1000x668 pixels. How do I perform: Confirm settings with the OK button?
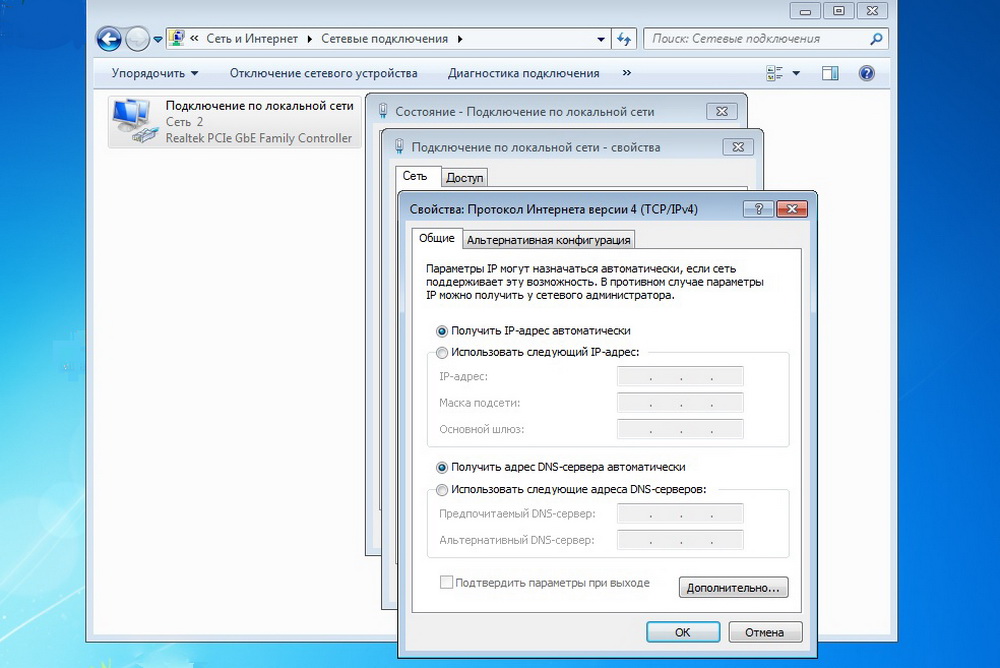[683, 632]
